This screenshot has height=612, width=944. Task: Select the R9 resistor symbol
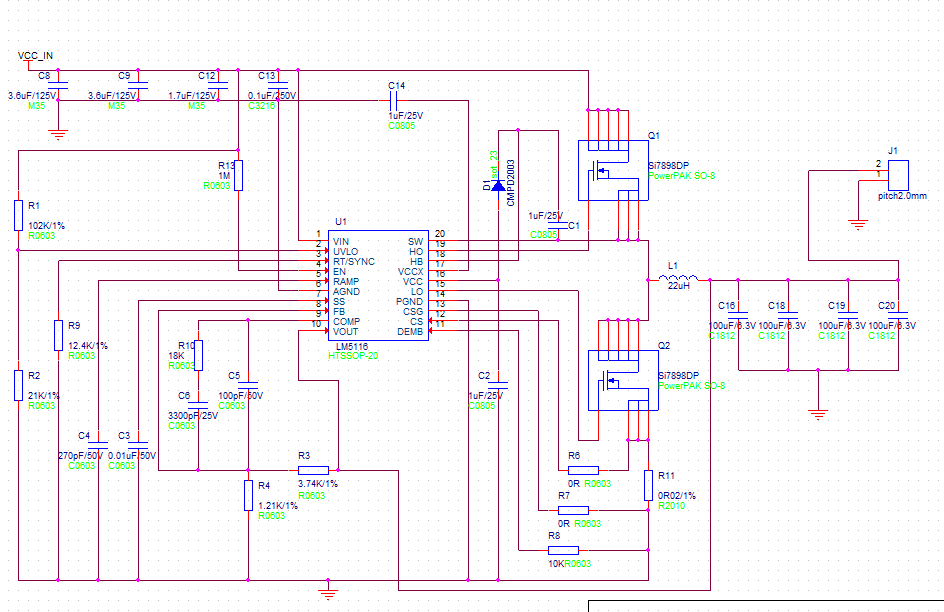58,335
